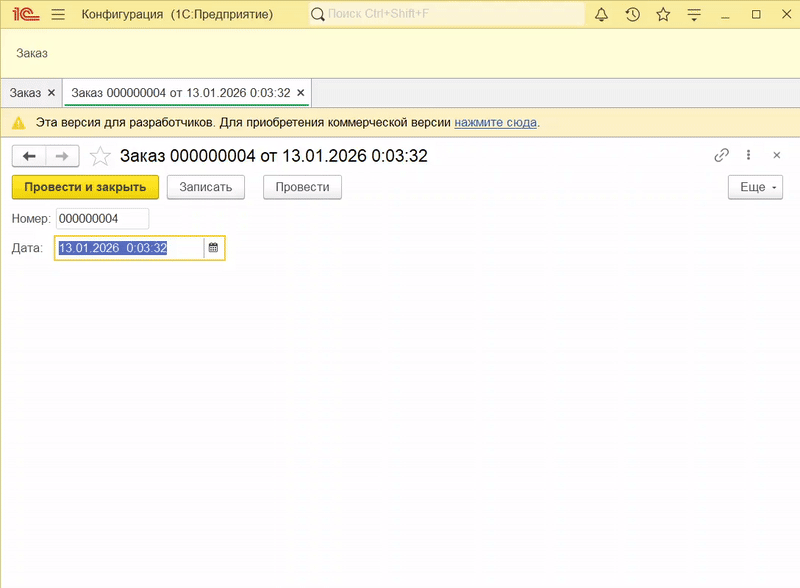Image resolution: width=800 pixels, height=588 pixels.
Task: Get link to document chain icon
Action: [721, 155]
